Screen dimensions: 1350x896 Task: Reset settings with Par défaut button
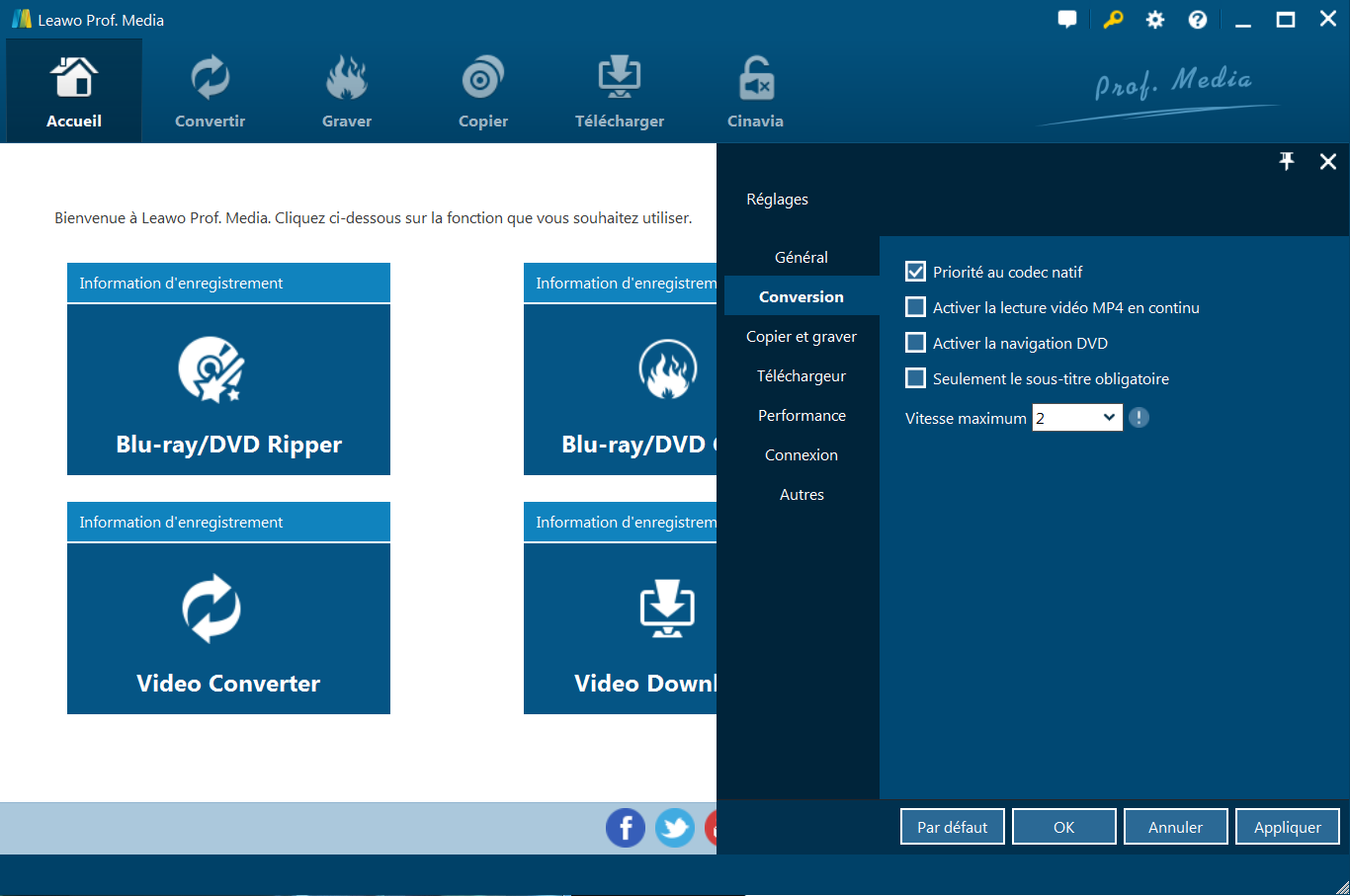click(x=952, y=827)
